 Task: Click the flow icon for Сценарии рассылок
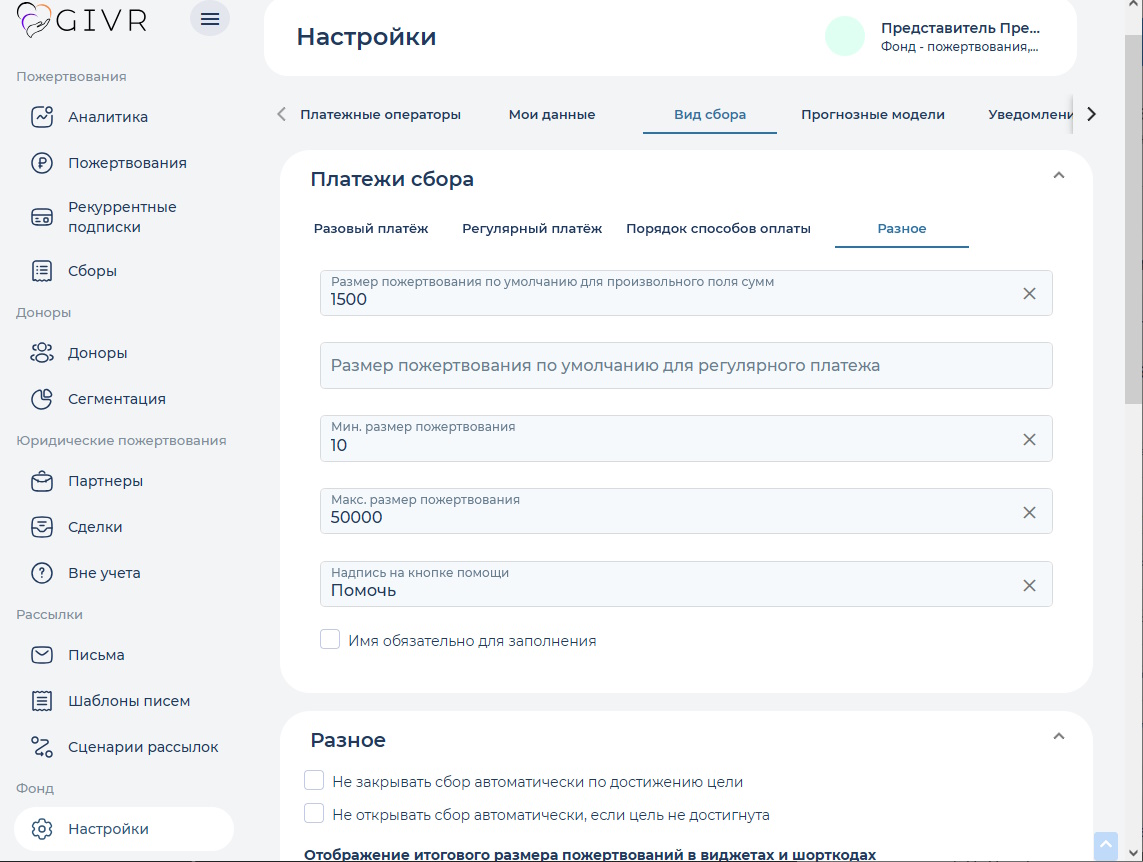(42, 747)
